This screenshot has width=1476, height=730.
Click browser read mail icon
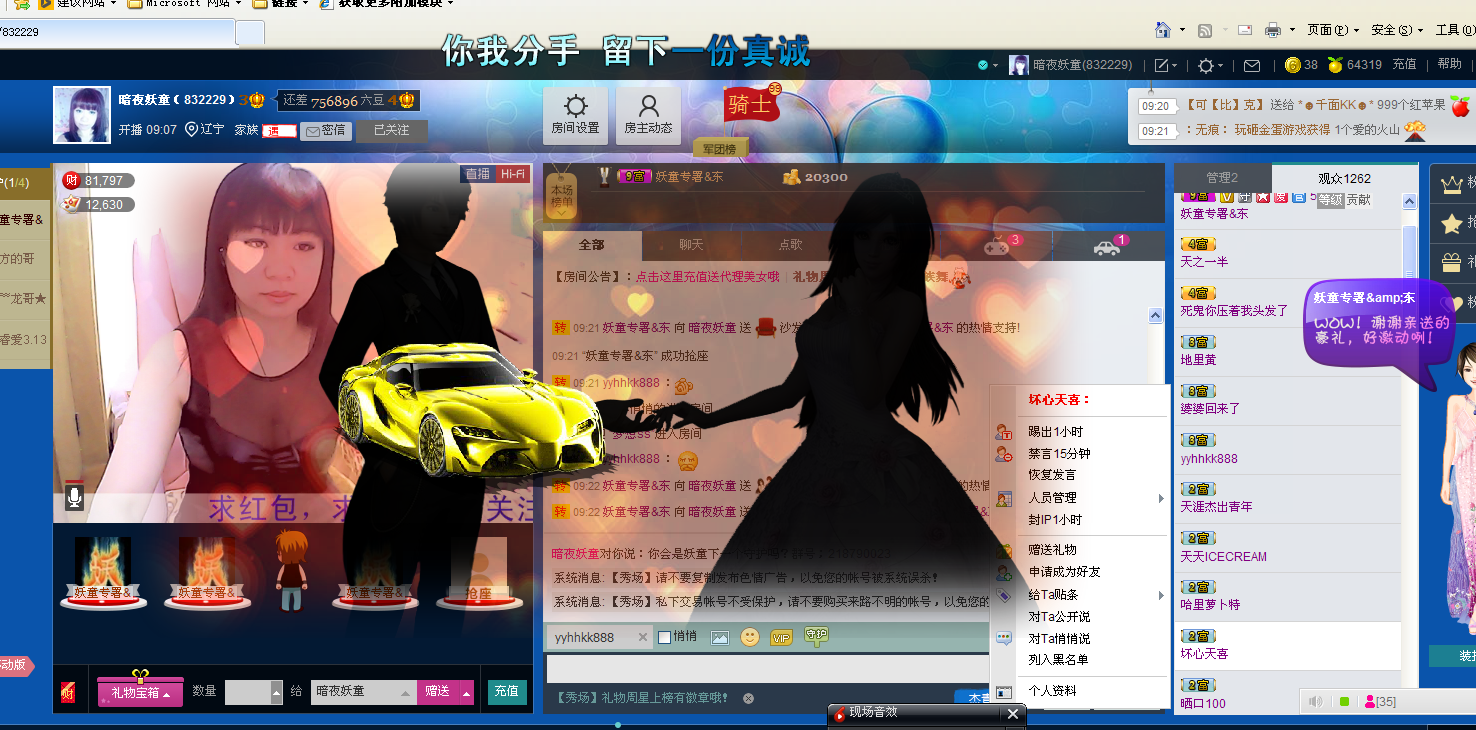pos(1245,30)
